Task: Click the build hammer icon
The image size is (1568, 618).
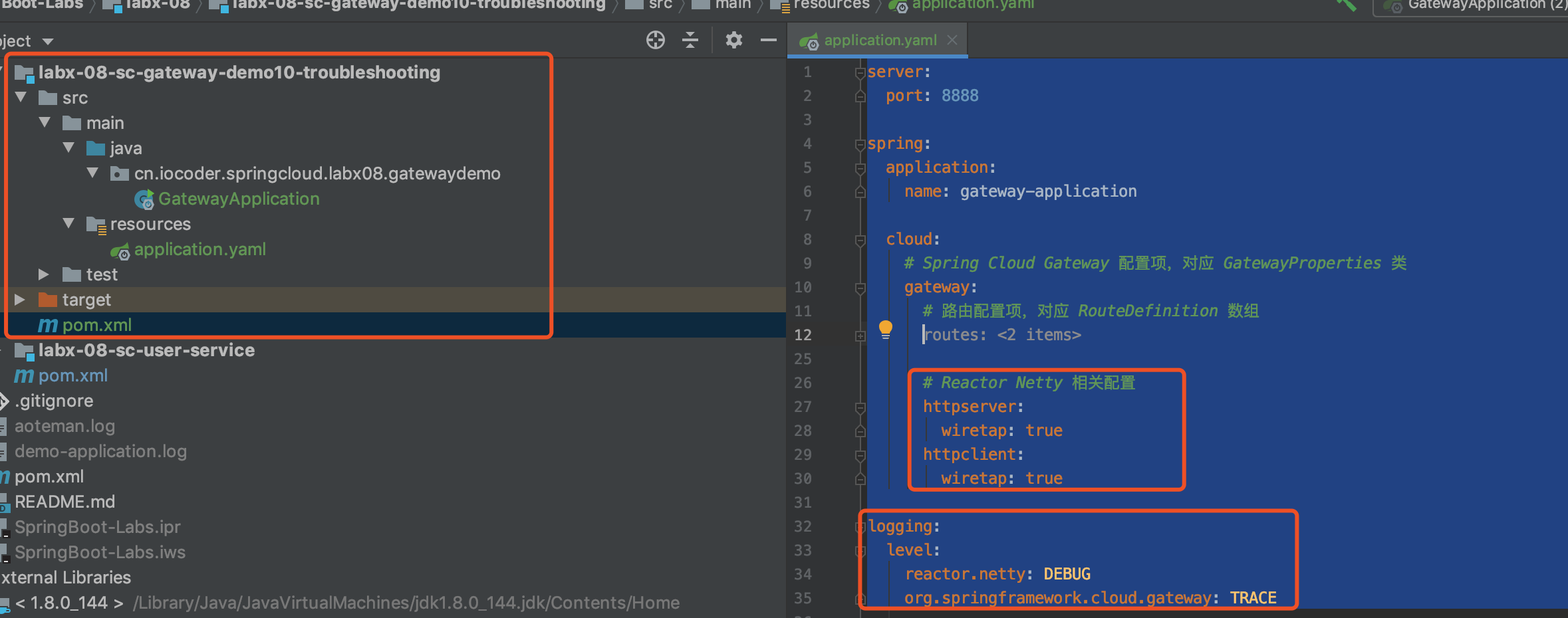Action: (x=1347, y=5)
